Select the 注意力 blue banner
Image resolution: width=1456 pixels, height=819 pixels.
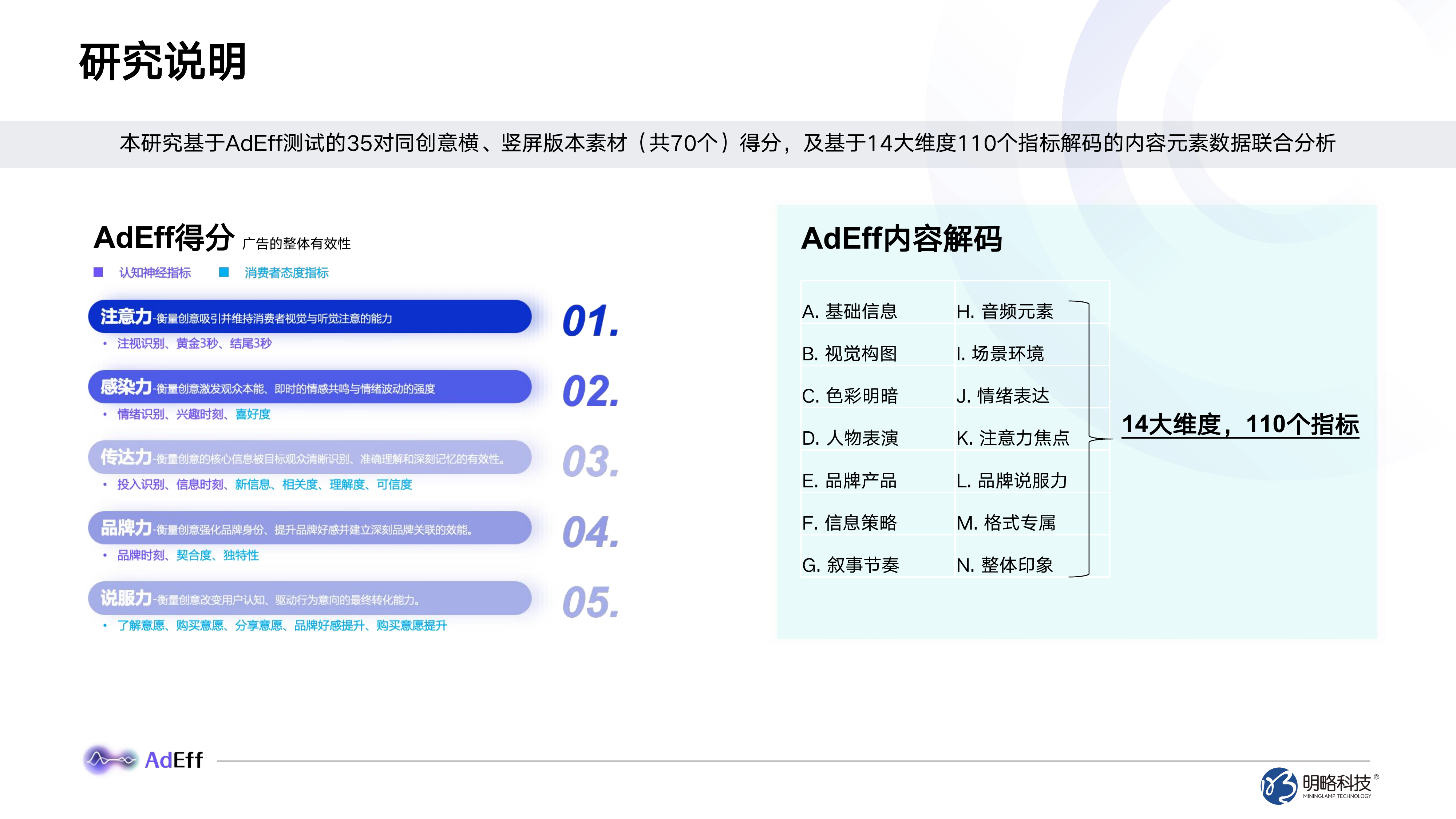310,317
